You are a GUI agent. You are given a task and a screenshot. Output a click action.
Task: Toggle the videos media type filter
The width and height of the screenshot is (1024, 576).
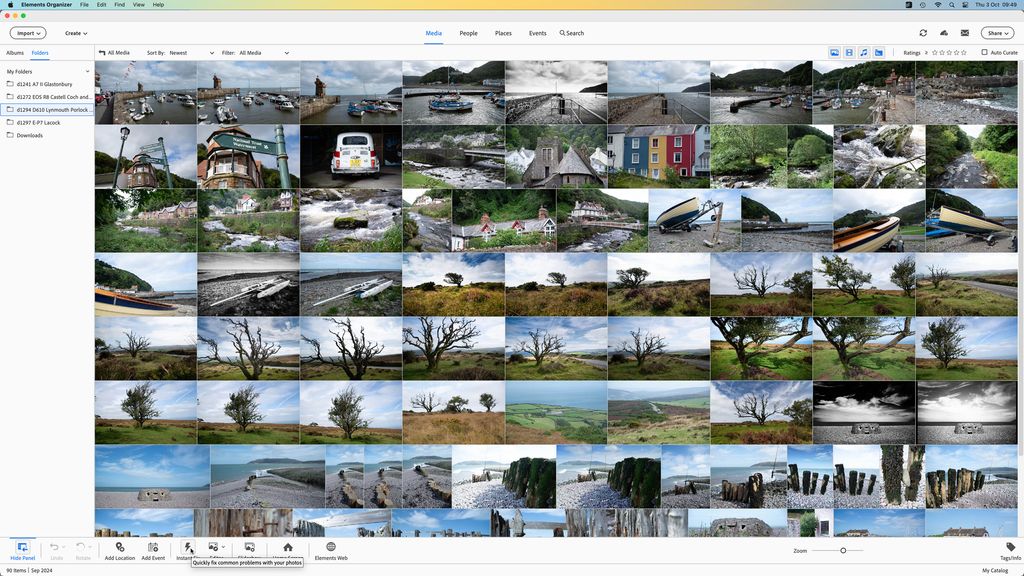point(848,52)
